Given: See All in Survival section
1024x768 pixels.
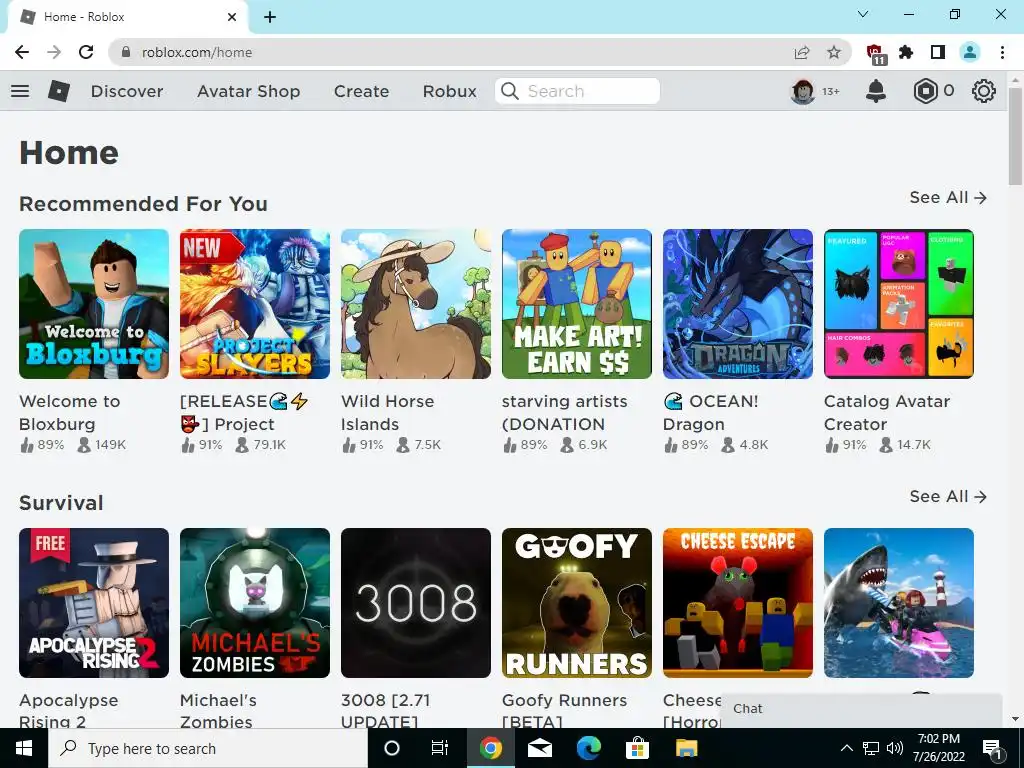Looking at the screenshot, I should coord(948,496).
